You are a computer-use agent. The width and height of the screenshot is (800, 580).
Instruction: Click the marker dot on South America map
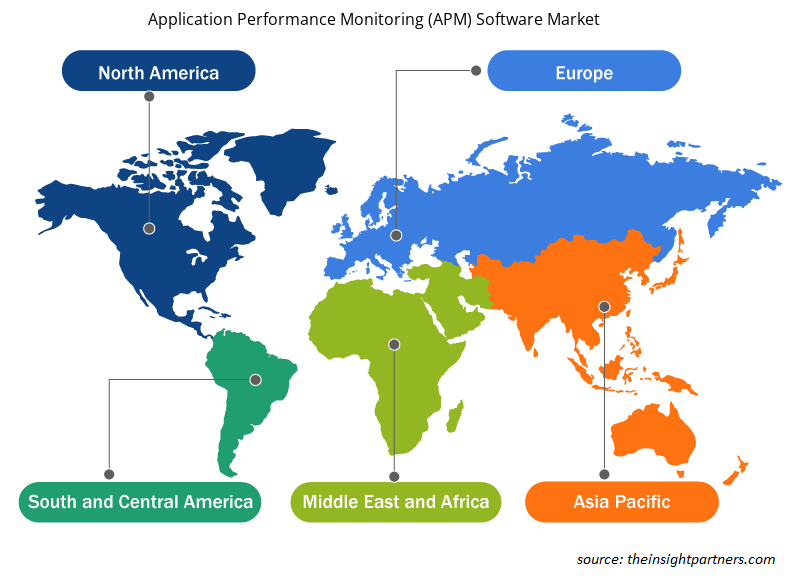click(x=256, y=380)
